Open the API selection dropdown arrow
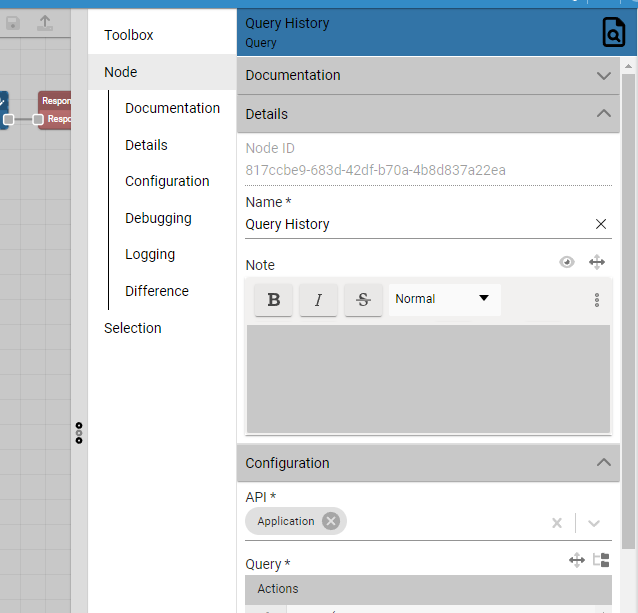This screenshot has width=638, height=613. coord(594,522)
